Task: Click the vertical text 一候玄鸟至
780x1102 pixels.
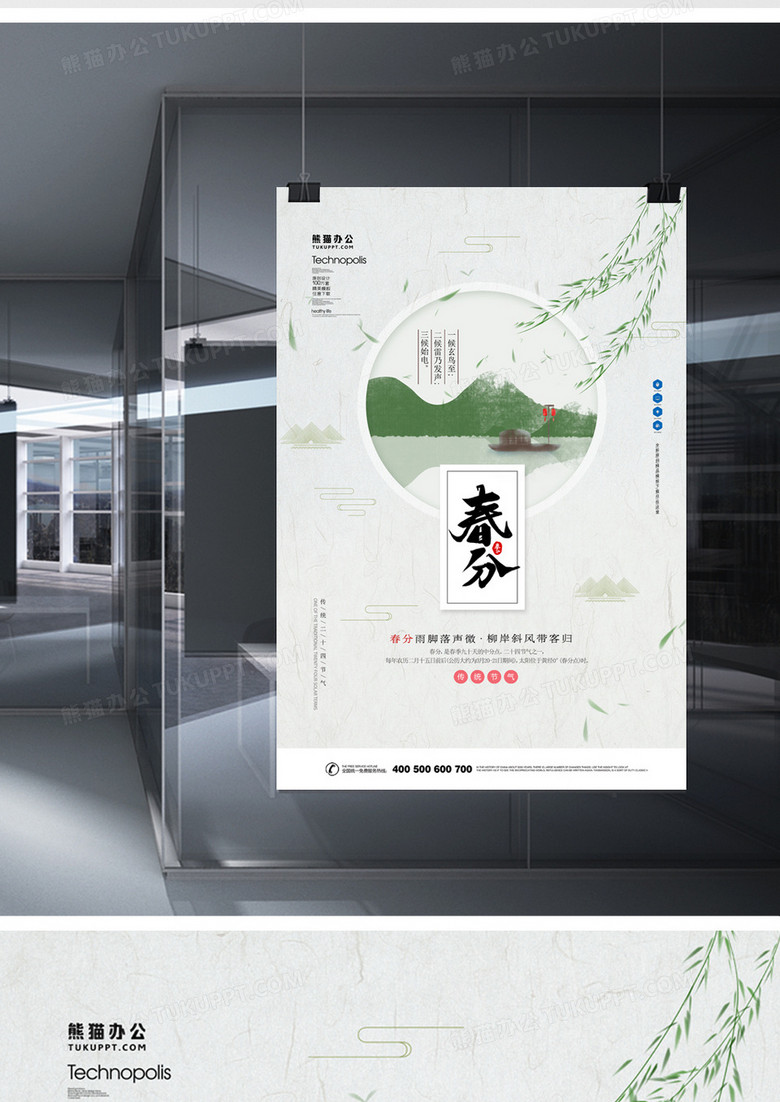Action: [452, 354]
